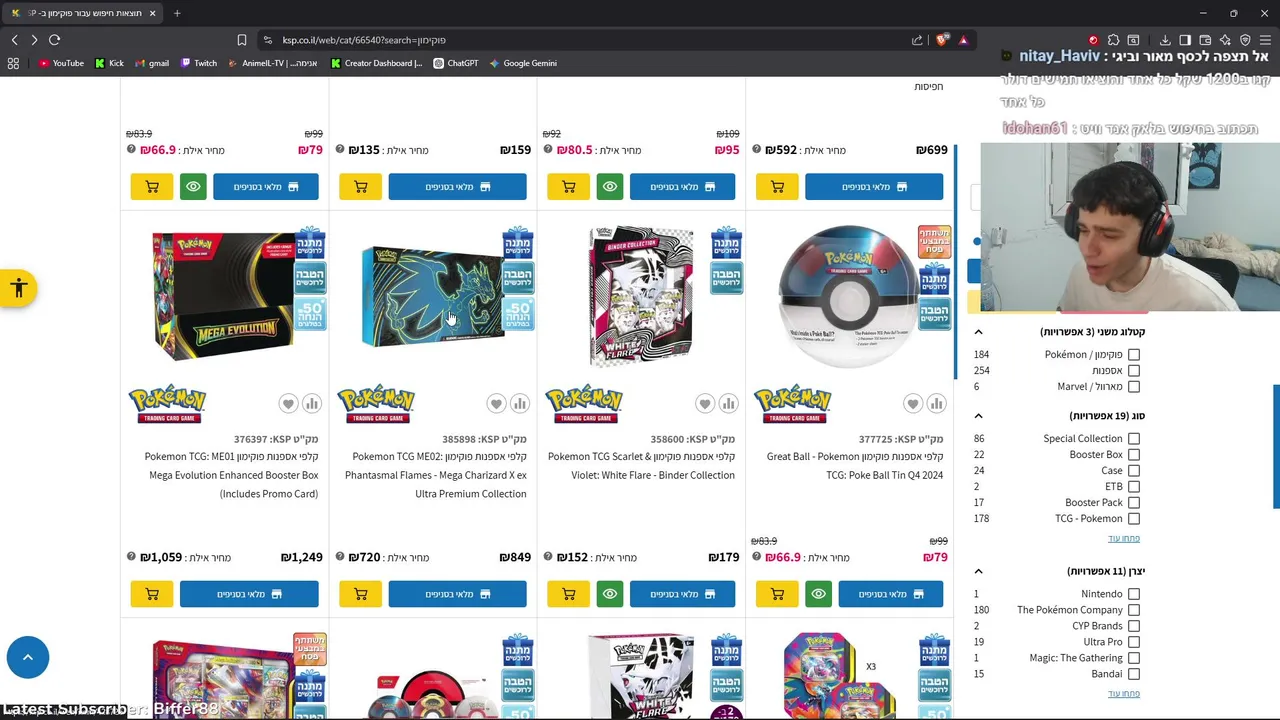This screenshot has height=720, width=1280.
Task: Open the Kick bookmark
Action: point(109,63)
